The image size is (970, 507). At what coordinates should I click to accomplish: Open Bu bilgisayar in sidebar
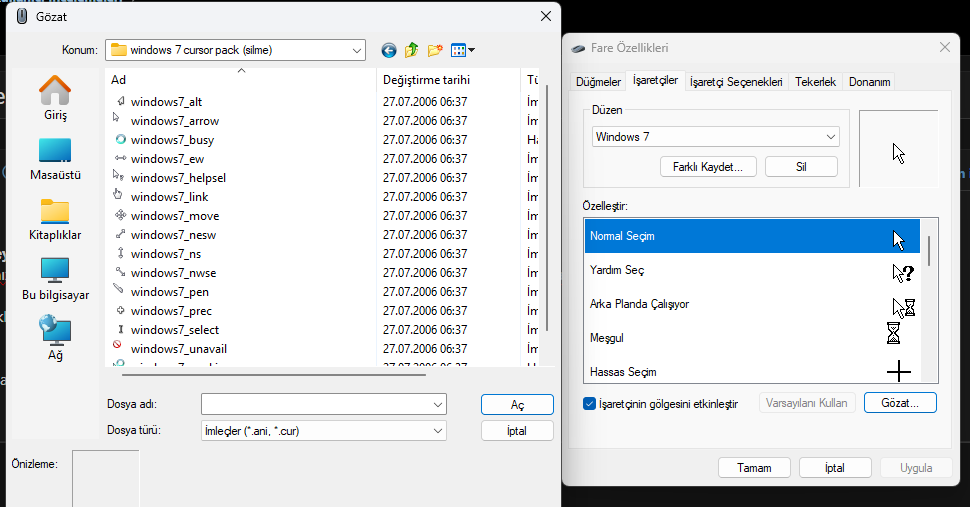point(55,279)
